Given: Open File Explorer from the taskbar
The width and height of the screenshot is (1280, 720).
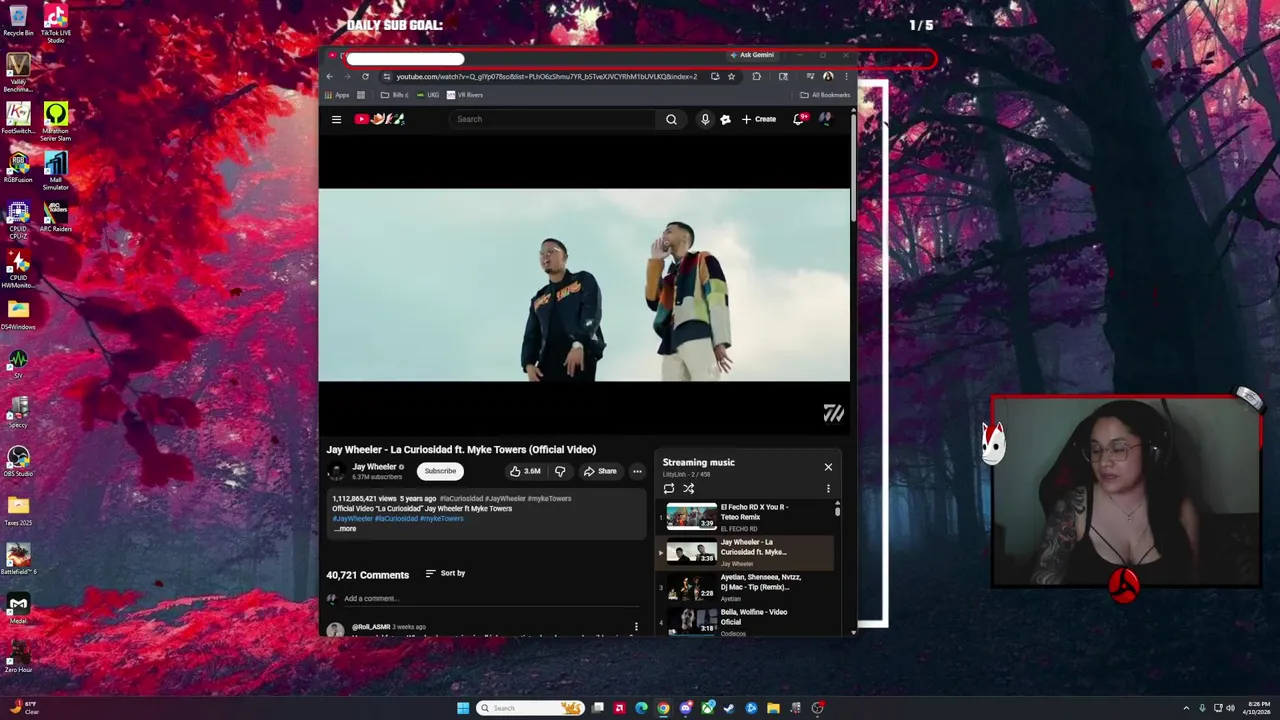Looking at the screenshot, I should [773, 708].
